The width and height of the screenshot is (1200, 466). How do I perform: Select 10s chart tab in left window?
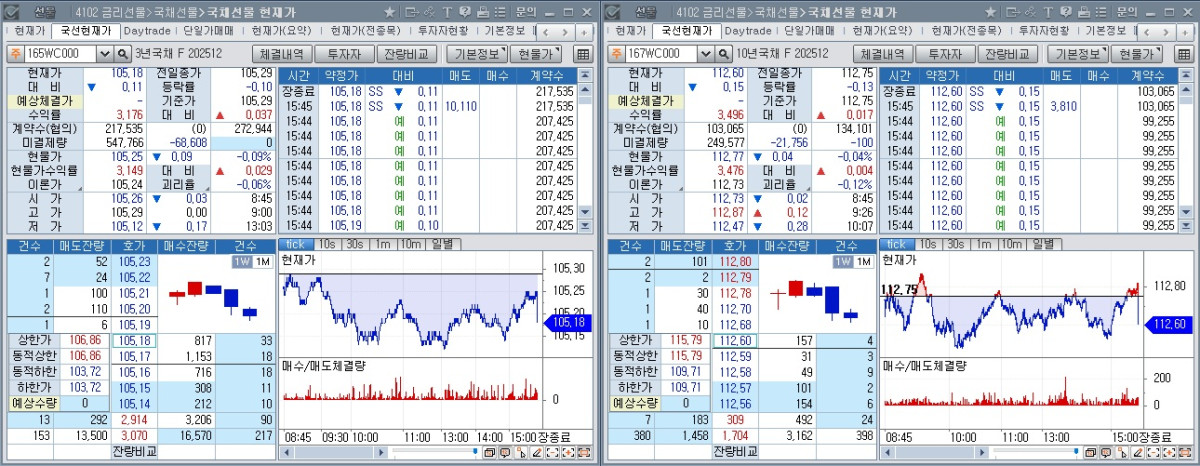[327, 244]
